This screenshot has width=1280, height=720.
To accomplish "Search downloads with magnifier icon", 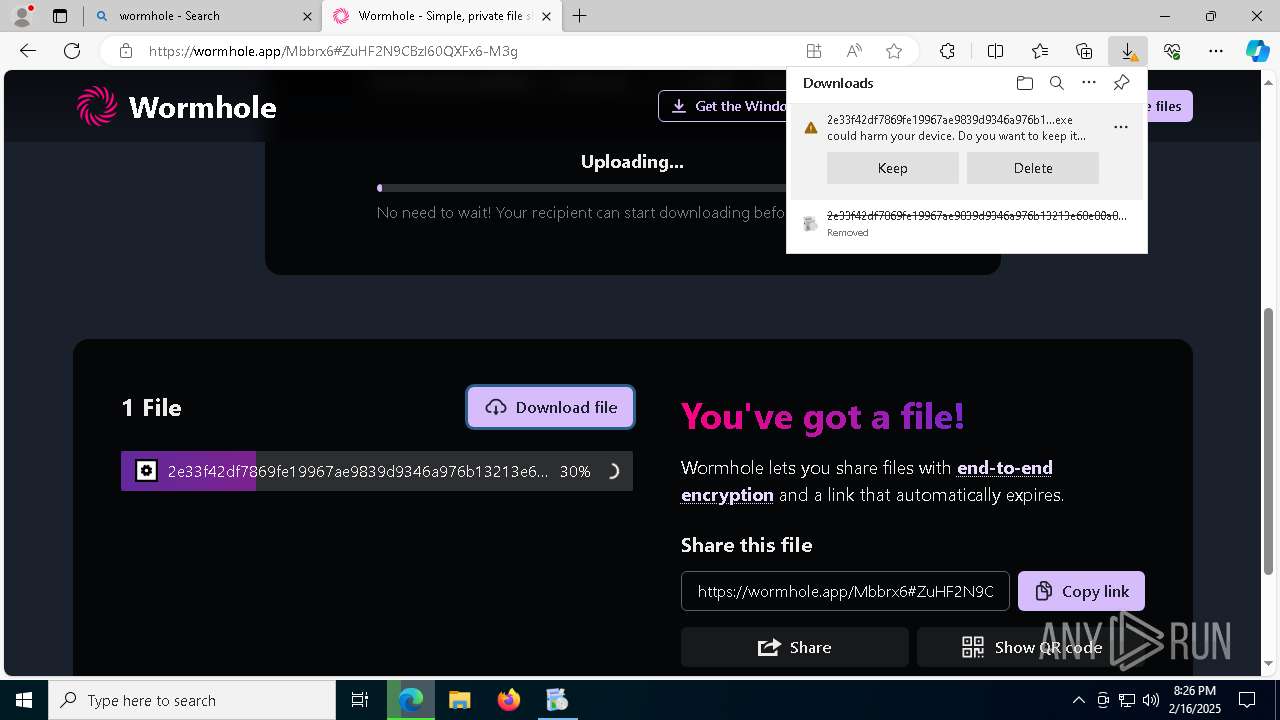I will coord(1056,83).
